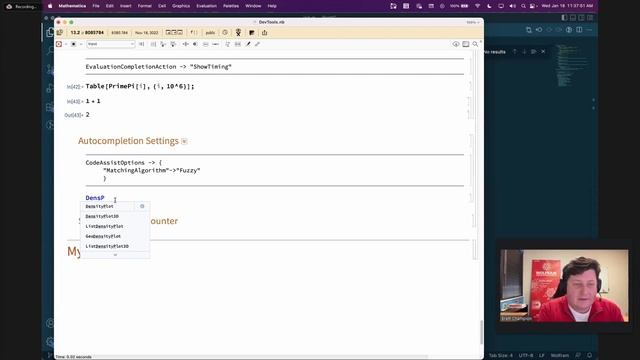Click the volume icon in macOS menu bar
Image resolution: width=640 pixels, height=360 pixels.
[x=513, y=6]
